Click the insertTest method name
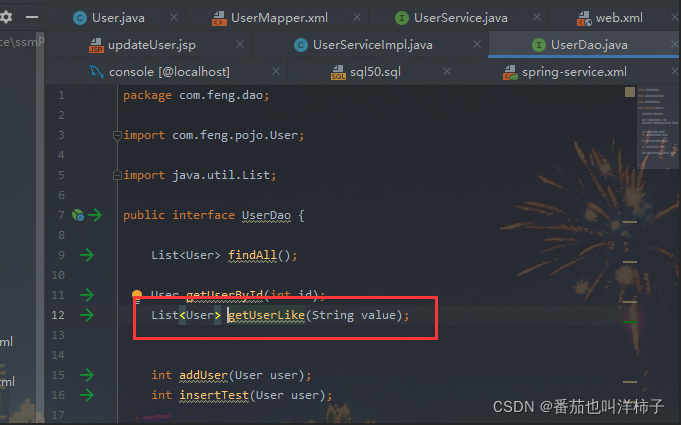This screenshot has height=425, width=681. [x=214, y=395]
